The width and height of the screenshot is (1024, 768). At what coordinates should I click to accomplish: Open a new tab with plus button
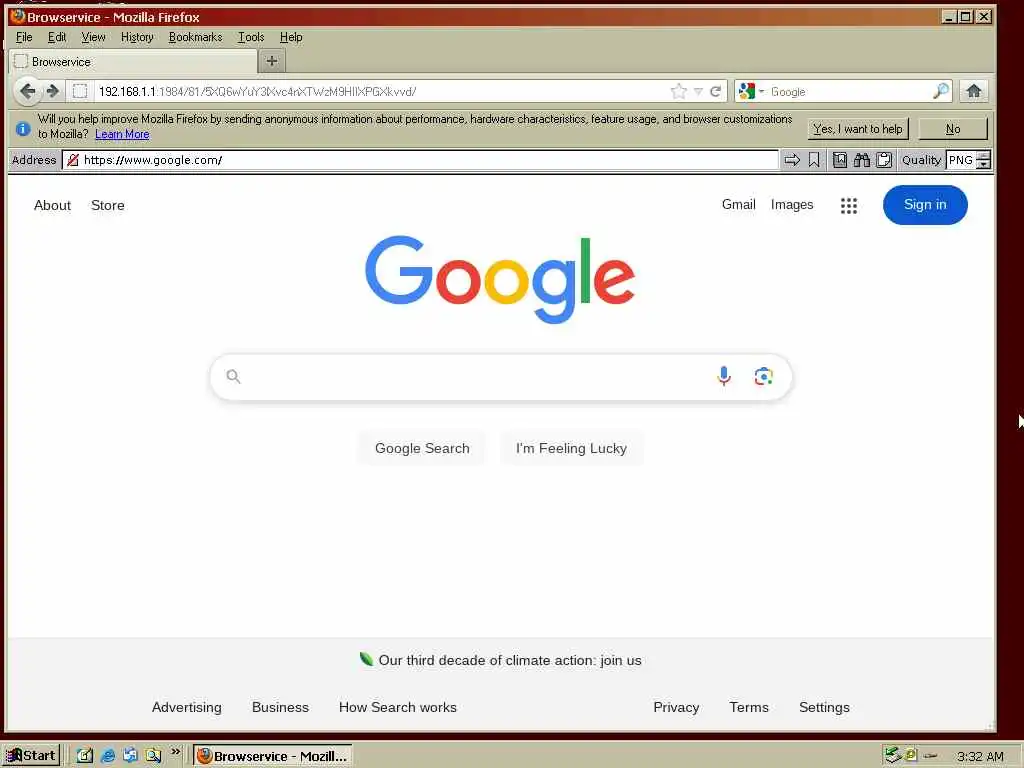tap(272, 61)
